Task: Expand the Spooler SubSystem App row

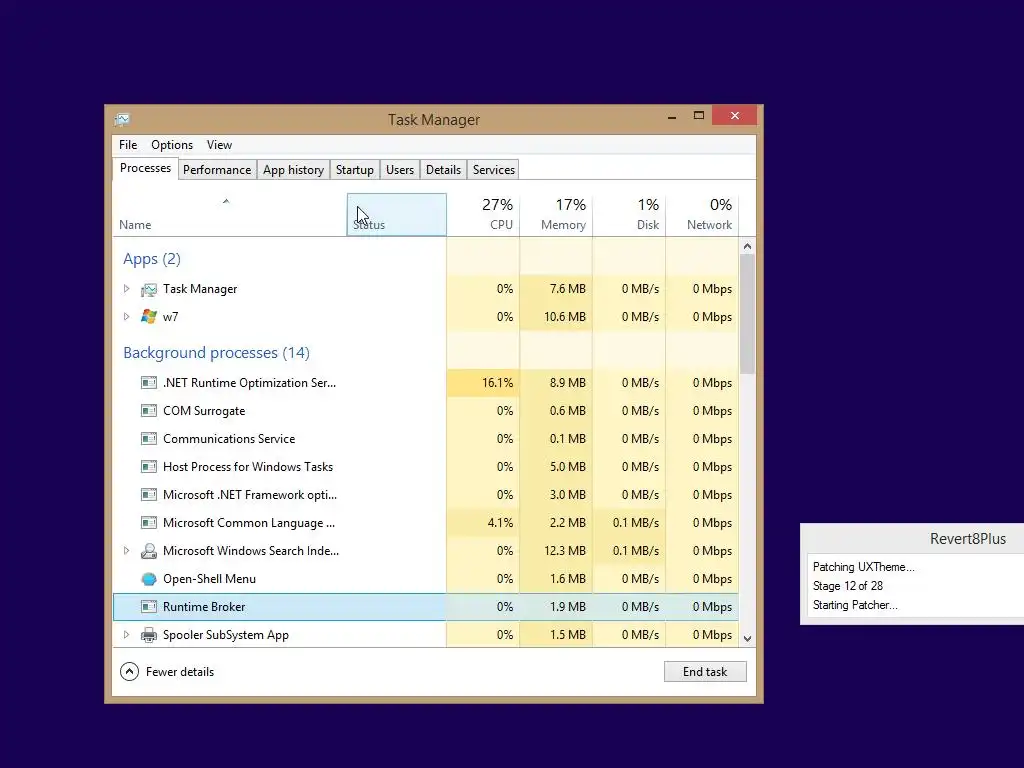Action: [127, 635]
